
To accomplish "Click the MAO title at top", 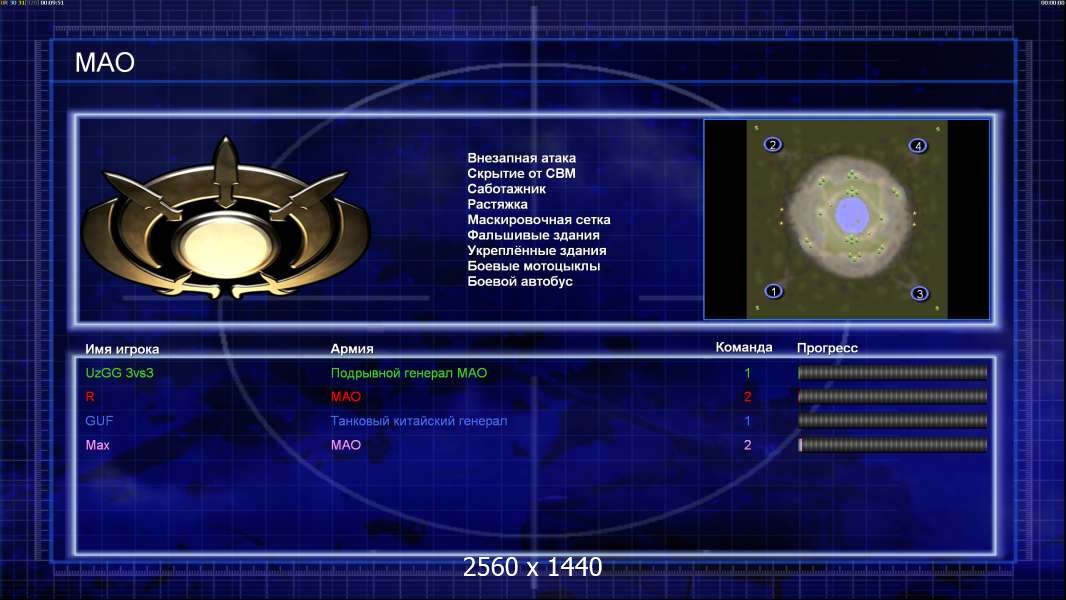I will pyautogui.click(x=105, y=63).
